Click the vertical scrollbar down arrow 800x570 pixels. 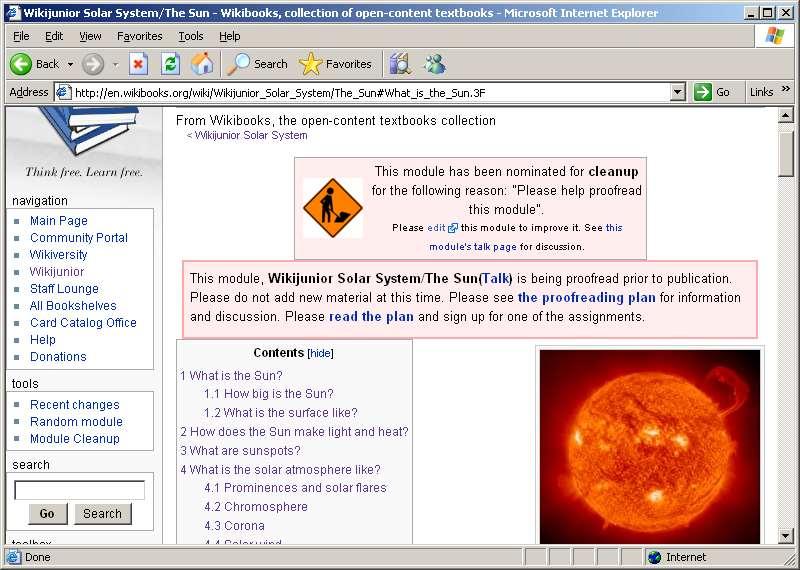point(785,535)
